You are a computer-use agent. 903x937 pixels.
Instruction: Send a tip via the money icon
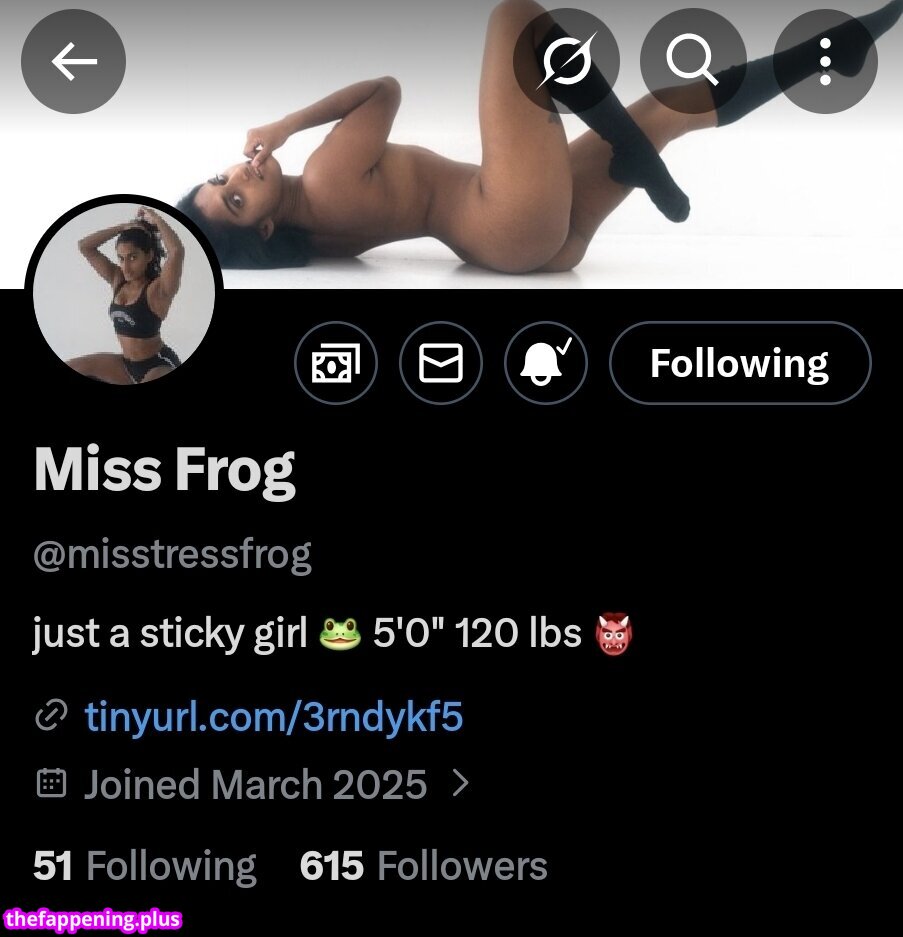pos(336,363)
